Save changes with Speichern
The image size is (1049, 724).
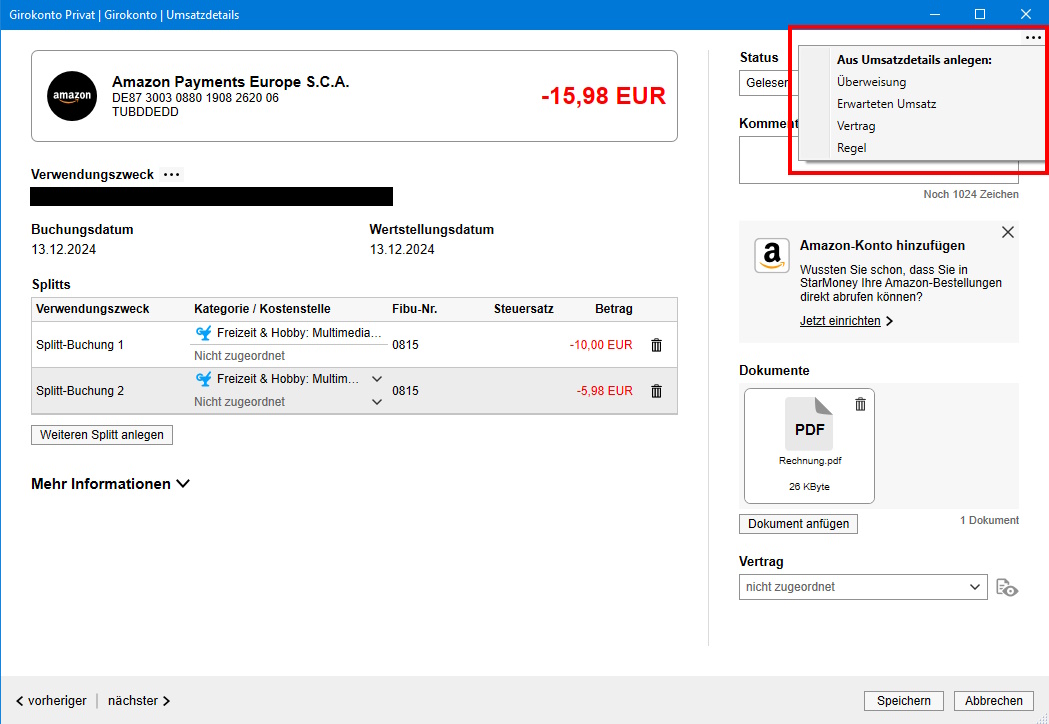pos(903,701)
